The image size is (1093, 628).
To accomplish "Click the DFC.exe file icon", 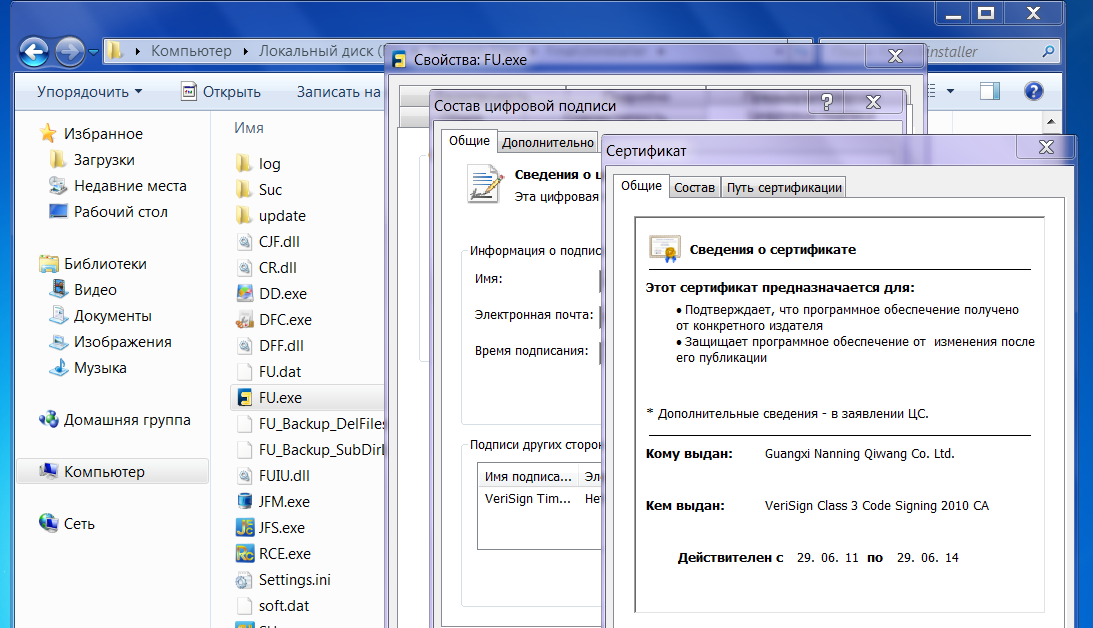I will point(245,319).
